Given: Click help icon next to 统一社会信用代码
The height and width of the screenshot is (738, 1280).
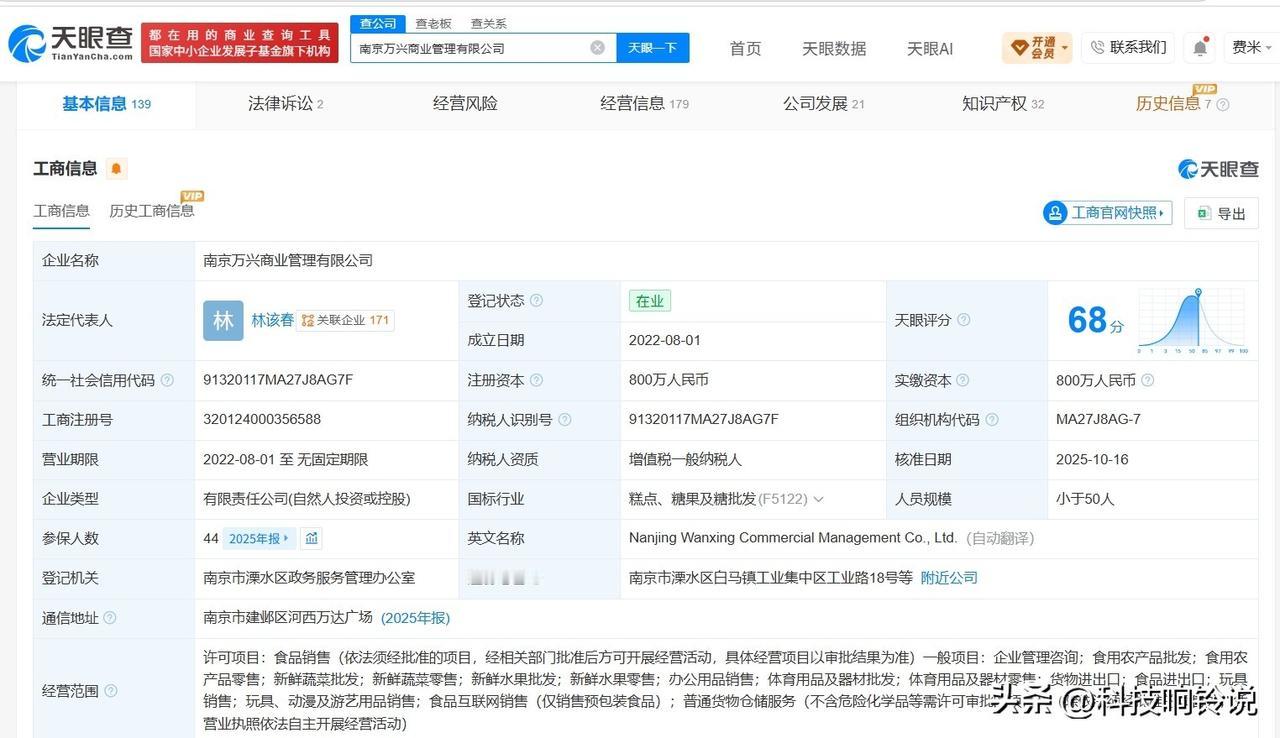Looking at the screenshot, I should point(167,380).
